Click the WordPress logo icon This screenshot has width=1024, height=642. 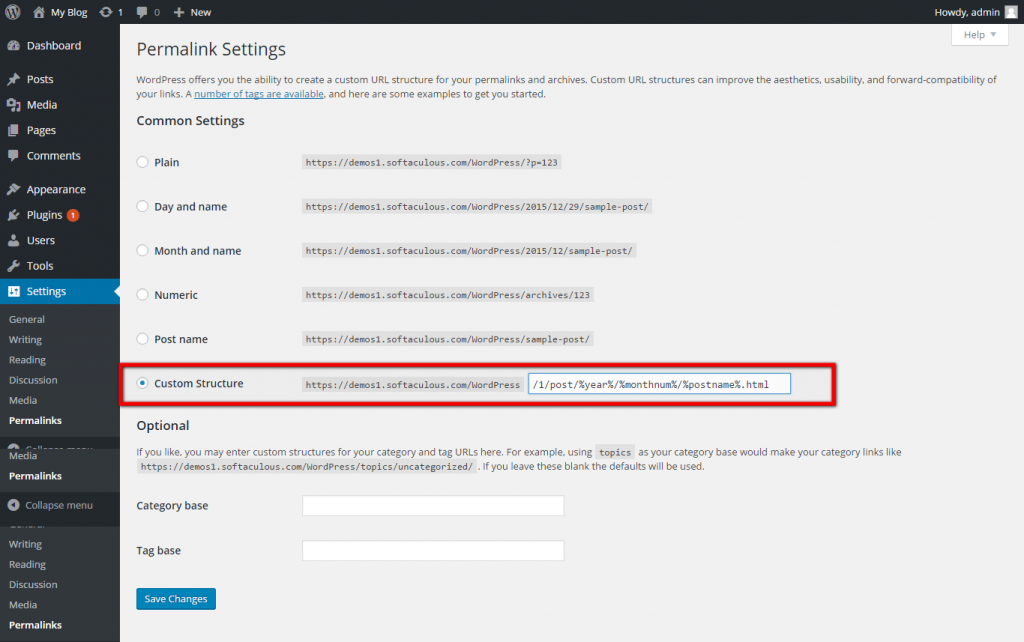[13, 12]
